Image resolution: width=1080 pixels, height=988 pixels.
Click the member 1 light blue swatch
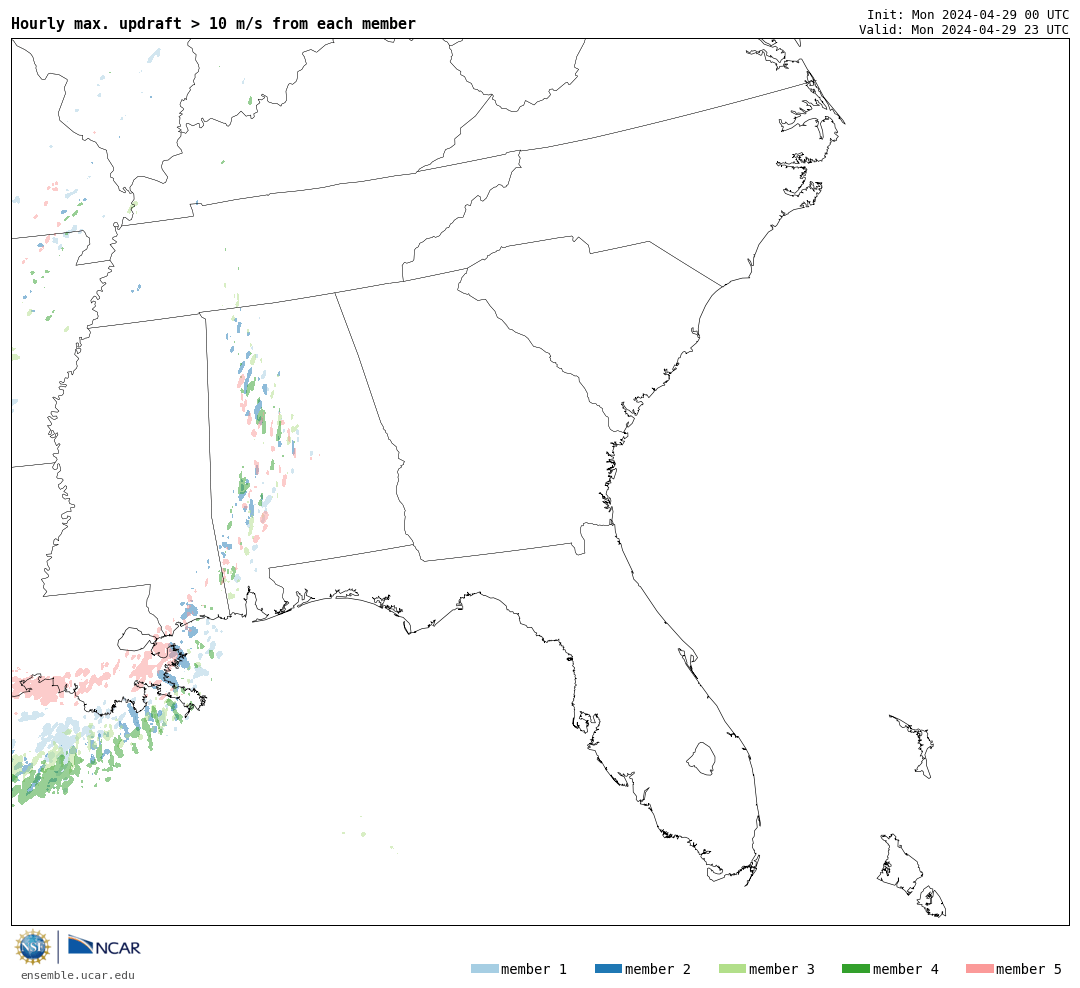[484, 969]
